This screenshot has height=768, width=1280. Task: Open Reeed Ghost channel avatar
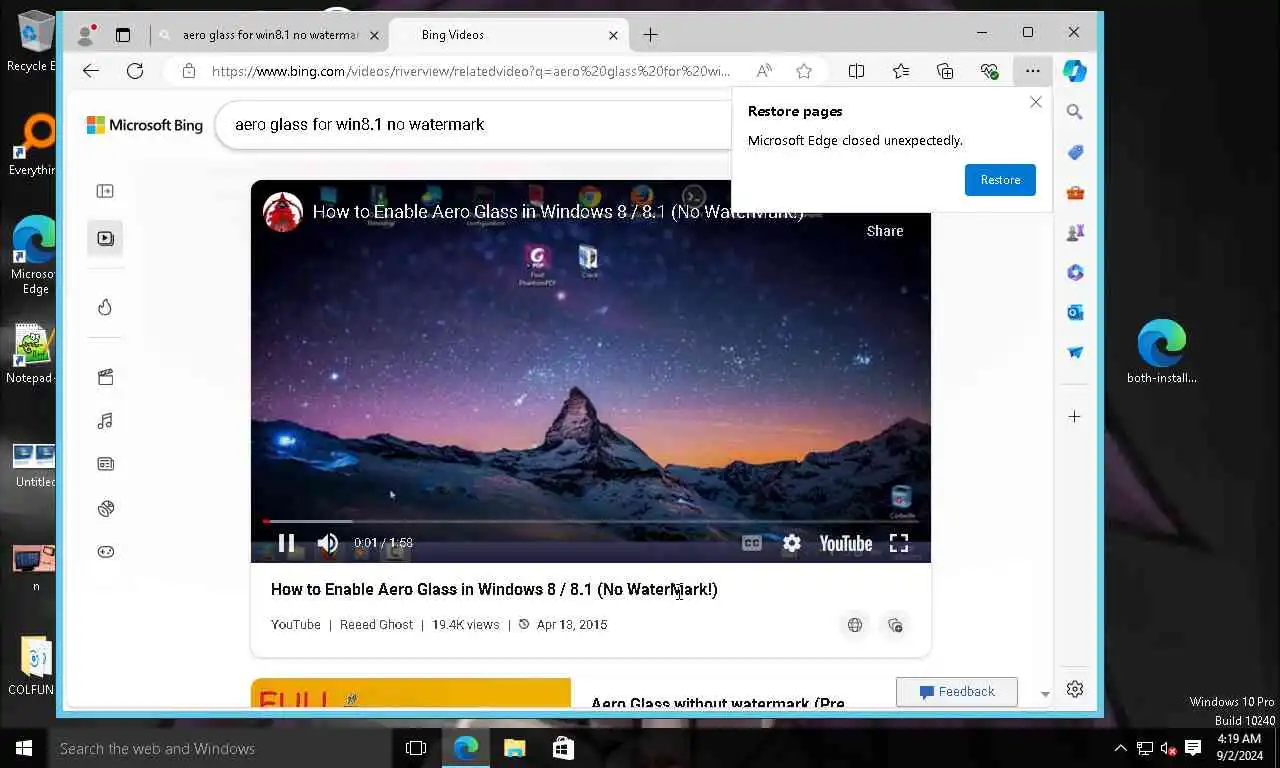[x=283, y=212]
